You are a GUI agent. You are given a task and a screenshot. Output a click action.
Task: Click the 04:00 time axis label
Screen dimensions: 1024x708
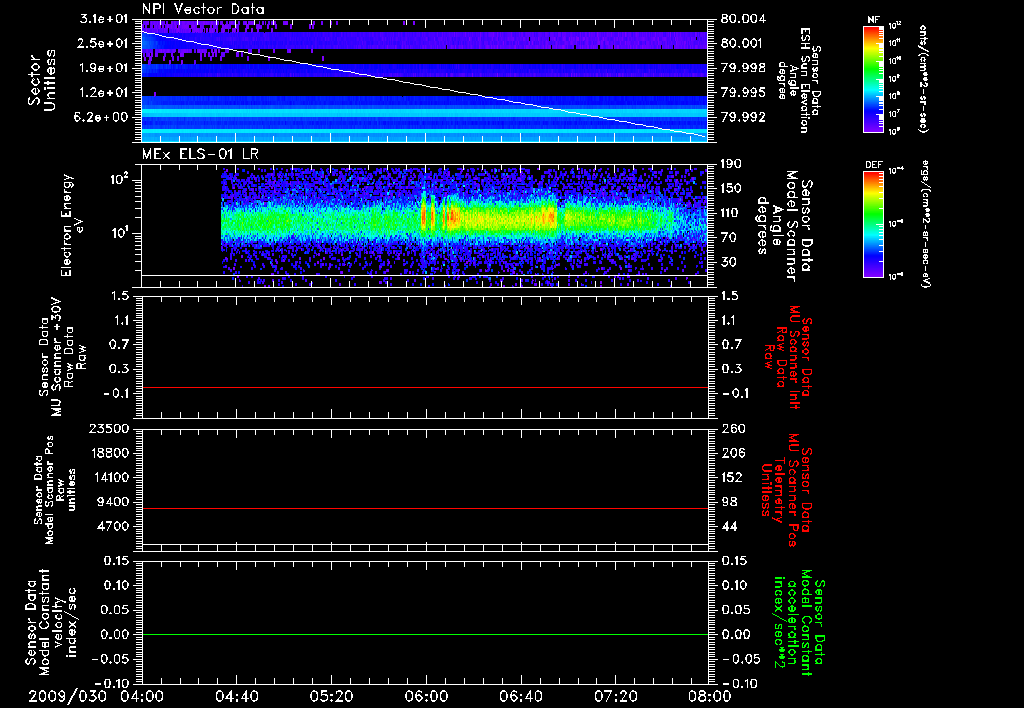point(142,696)
